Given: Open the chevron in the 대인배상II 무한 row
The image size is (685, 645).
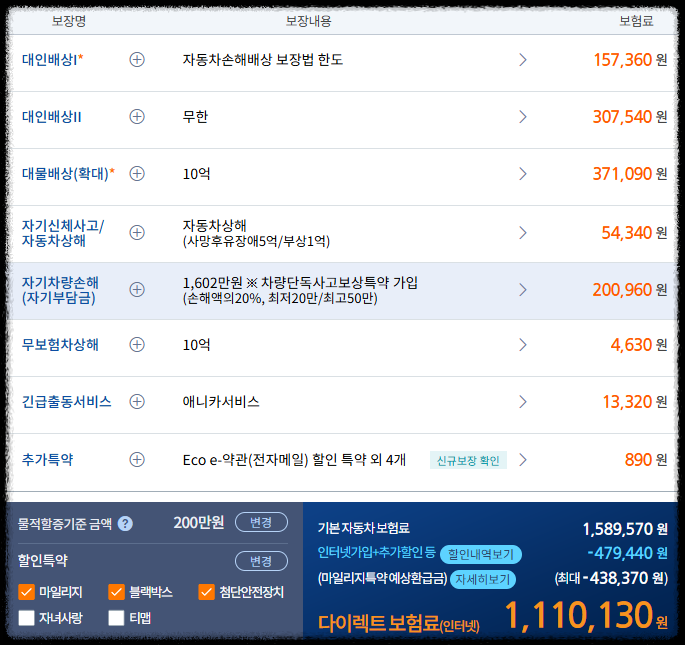Looking at the screenshot, I should [x=523, y=117].
